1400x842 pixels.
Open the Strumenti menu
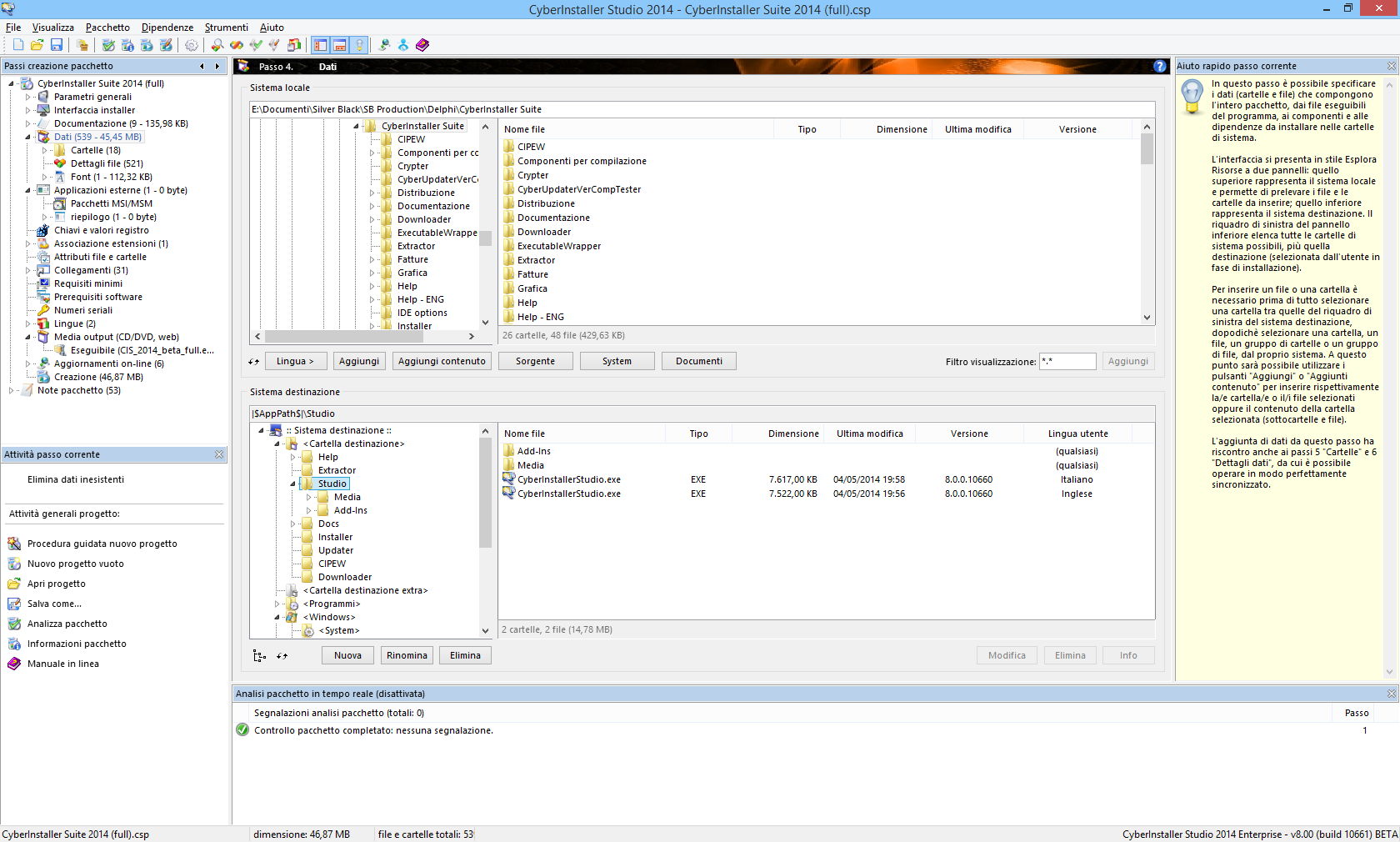click(227, 28)
